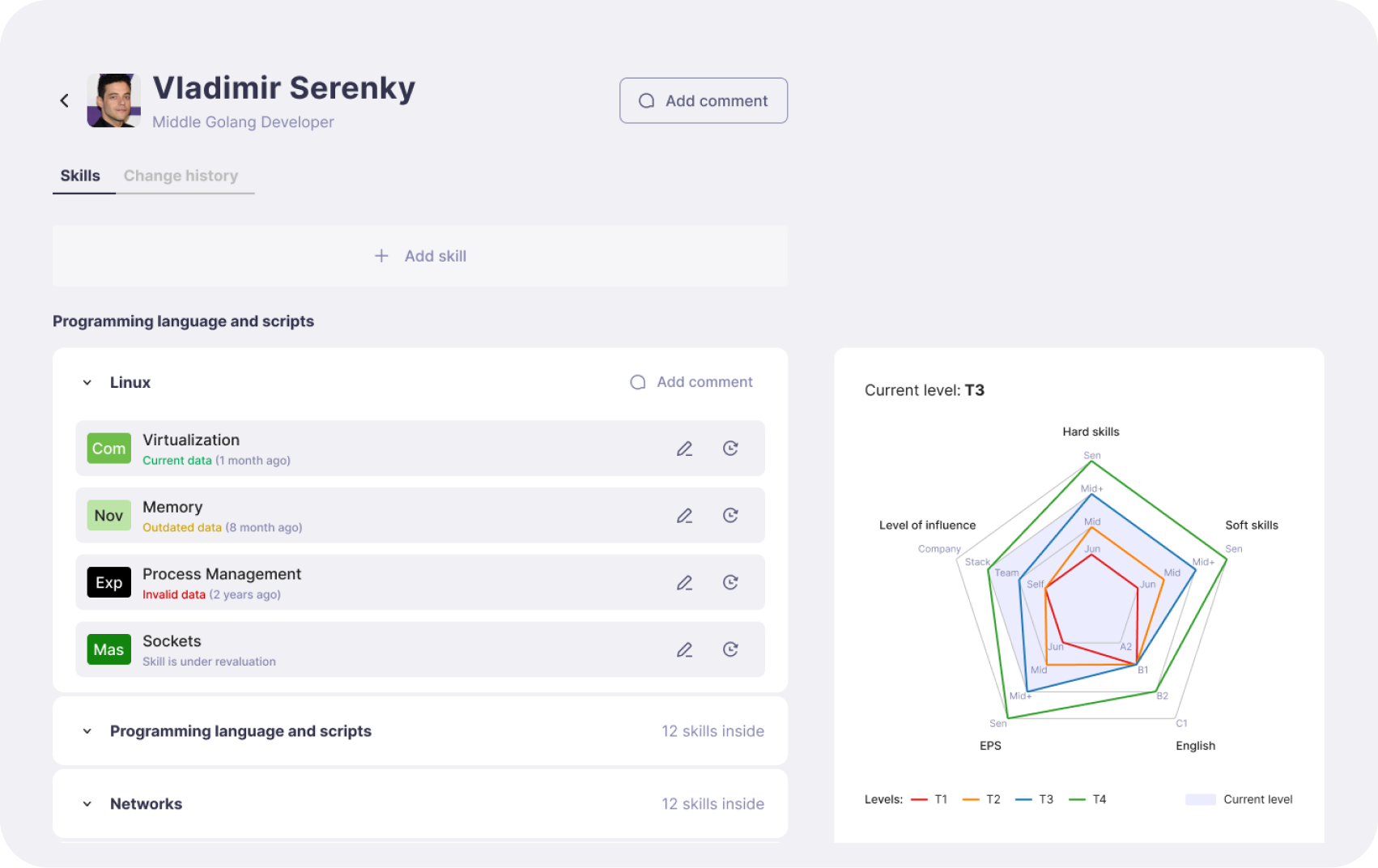This screenshot has height=868, width=1378.
Task: Switch to the Change history tab
Action: click(181, 176)
